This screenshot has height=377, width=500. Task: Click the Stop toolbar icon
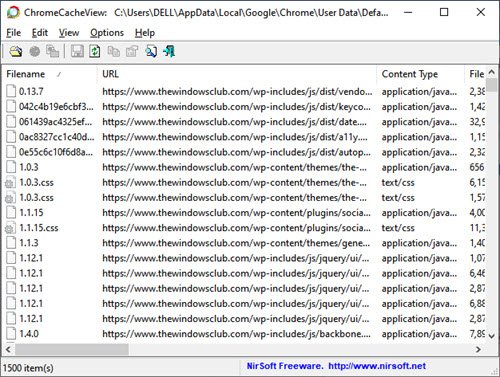(x=34, y=52)
